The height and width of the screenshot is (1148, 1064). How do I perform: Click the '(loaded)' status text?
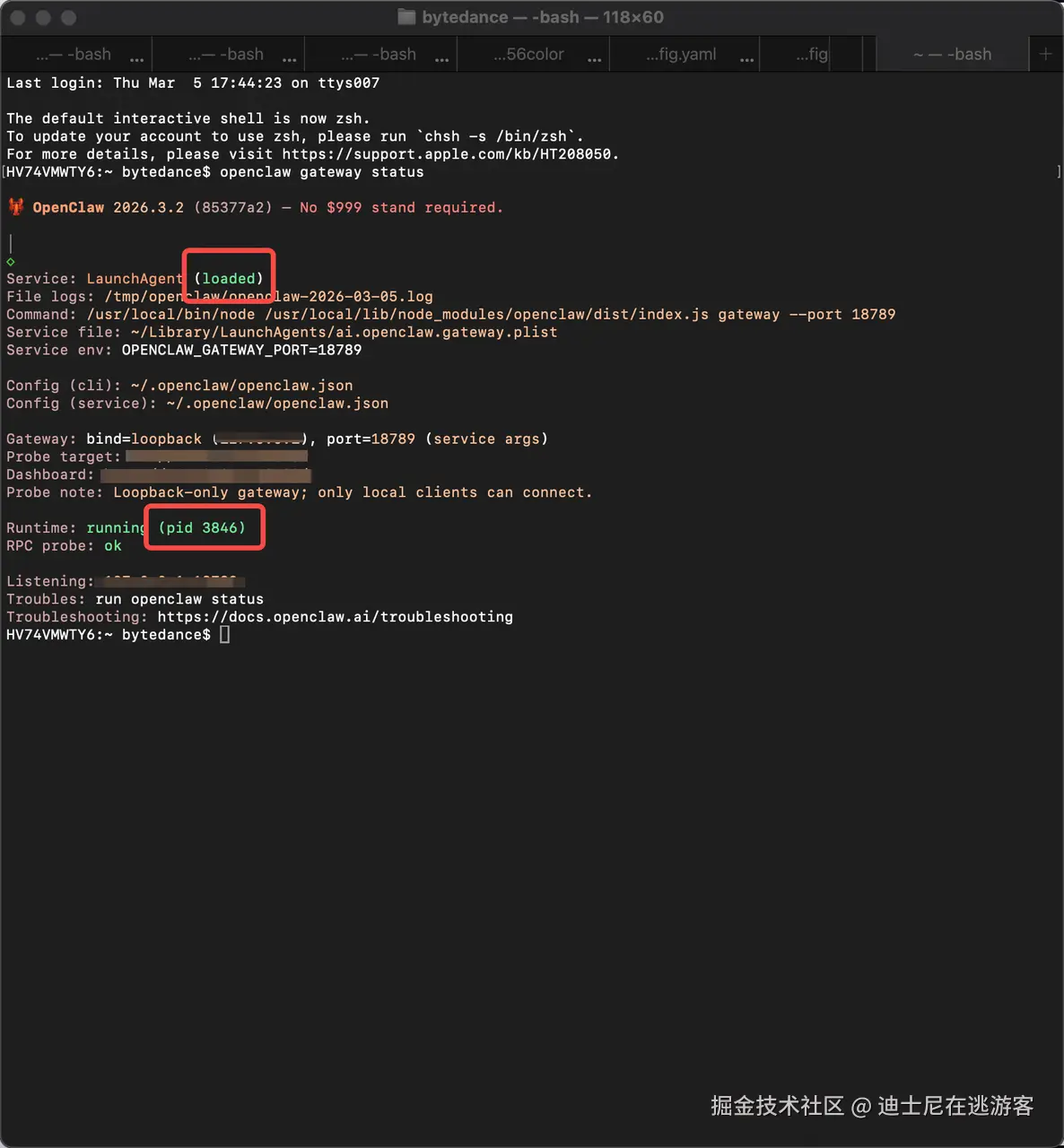[229, 279]
